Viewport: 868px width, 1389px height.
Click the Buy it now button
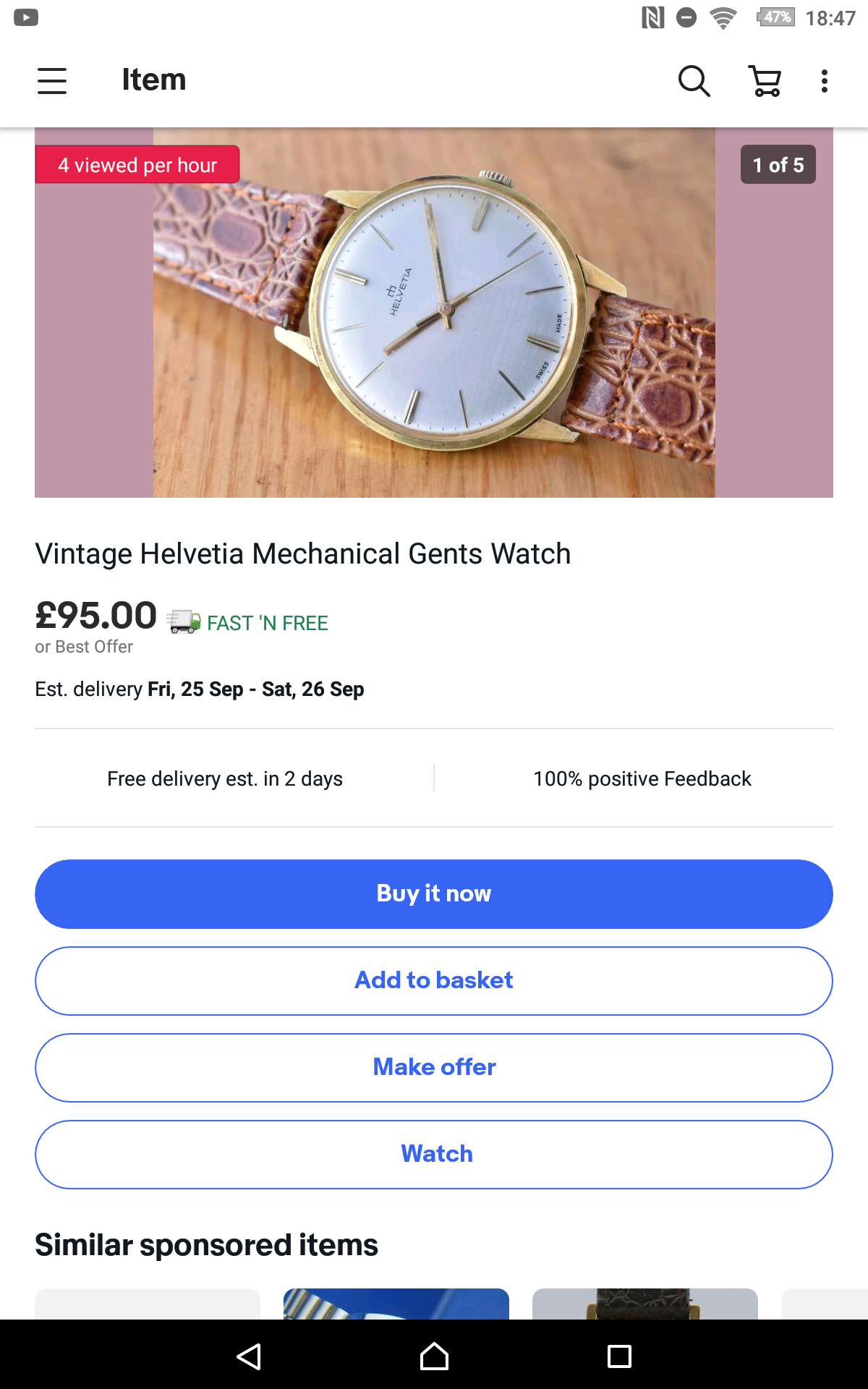tap(434, 894)
